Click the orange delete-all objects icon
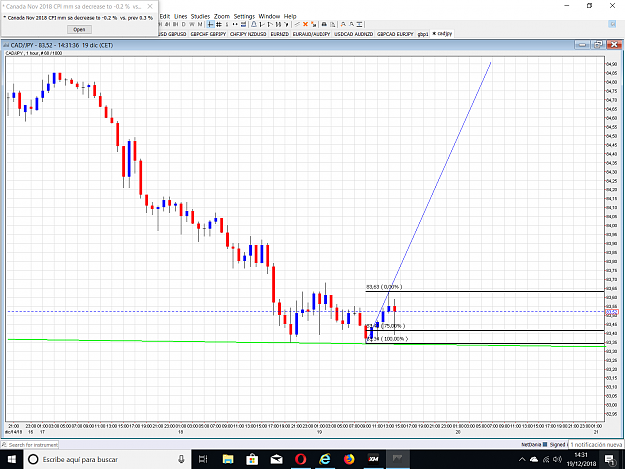Screen dimensions: 625x469 (314, 24)
